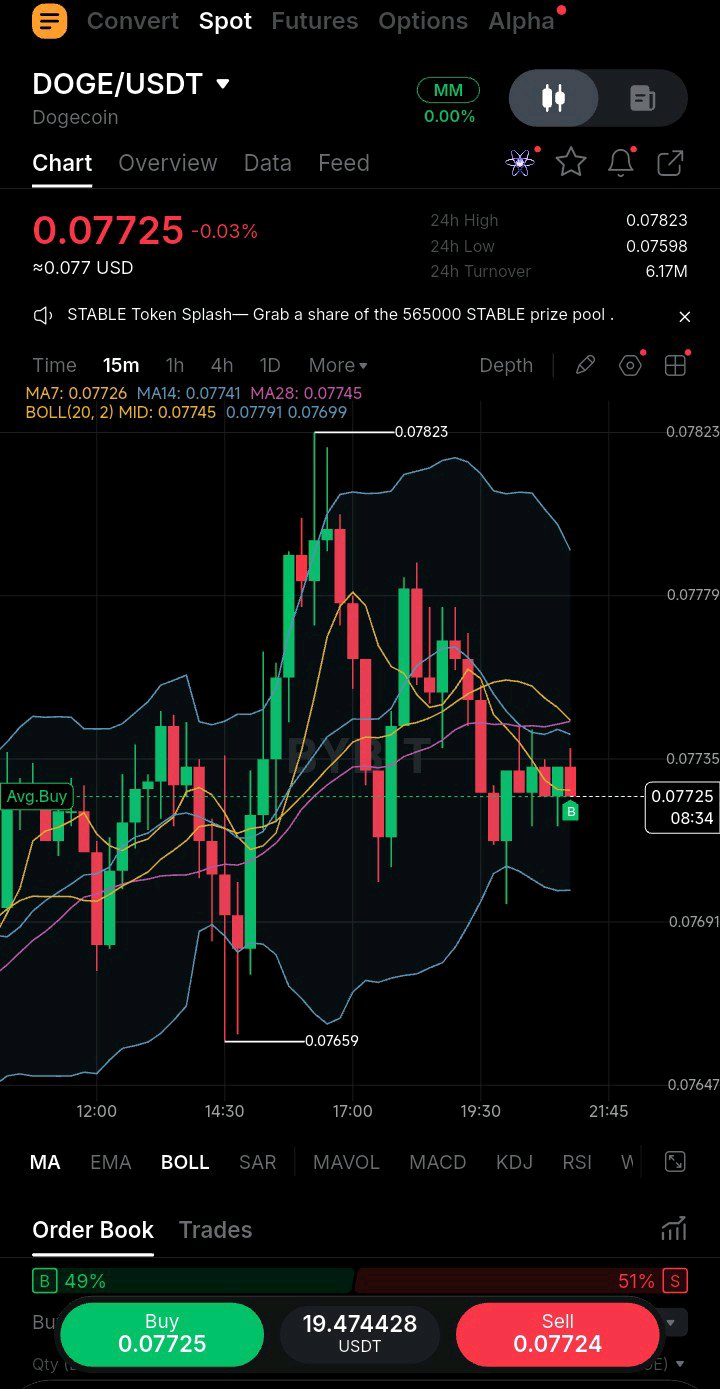The width and height of the screenshot is (720, 1389).
Task: Show the Depth chart
Action: coord(506,365)
